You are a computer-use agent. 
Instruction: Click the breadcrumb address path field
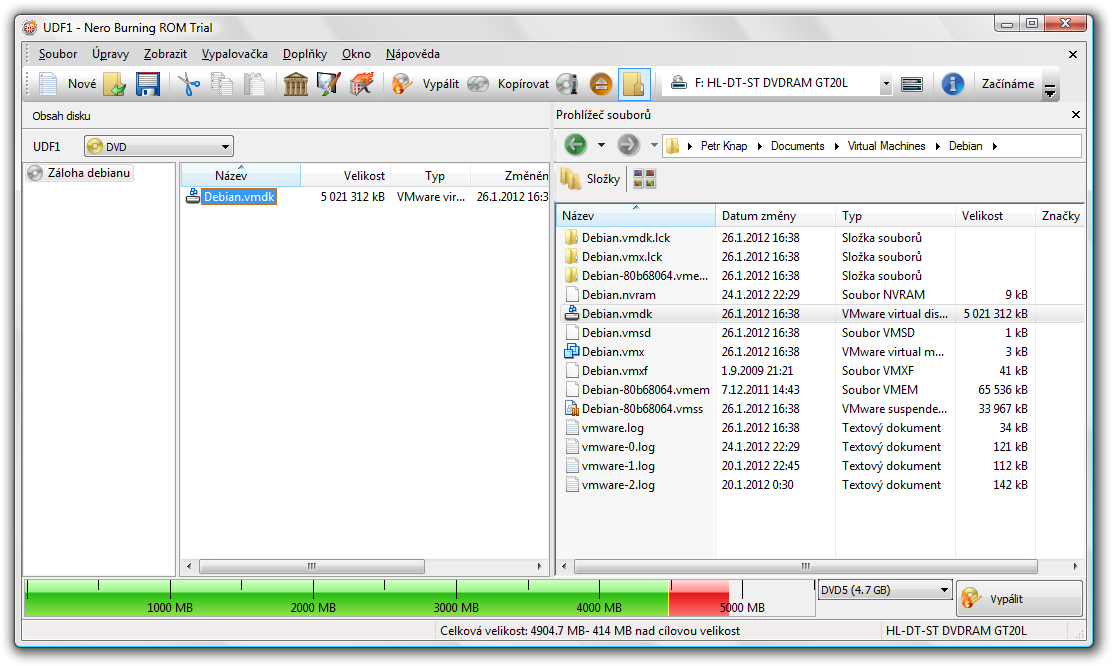pyautogui.click(x=872, y=146)
